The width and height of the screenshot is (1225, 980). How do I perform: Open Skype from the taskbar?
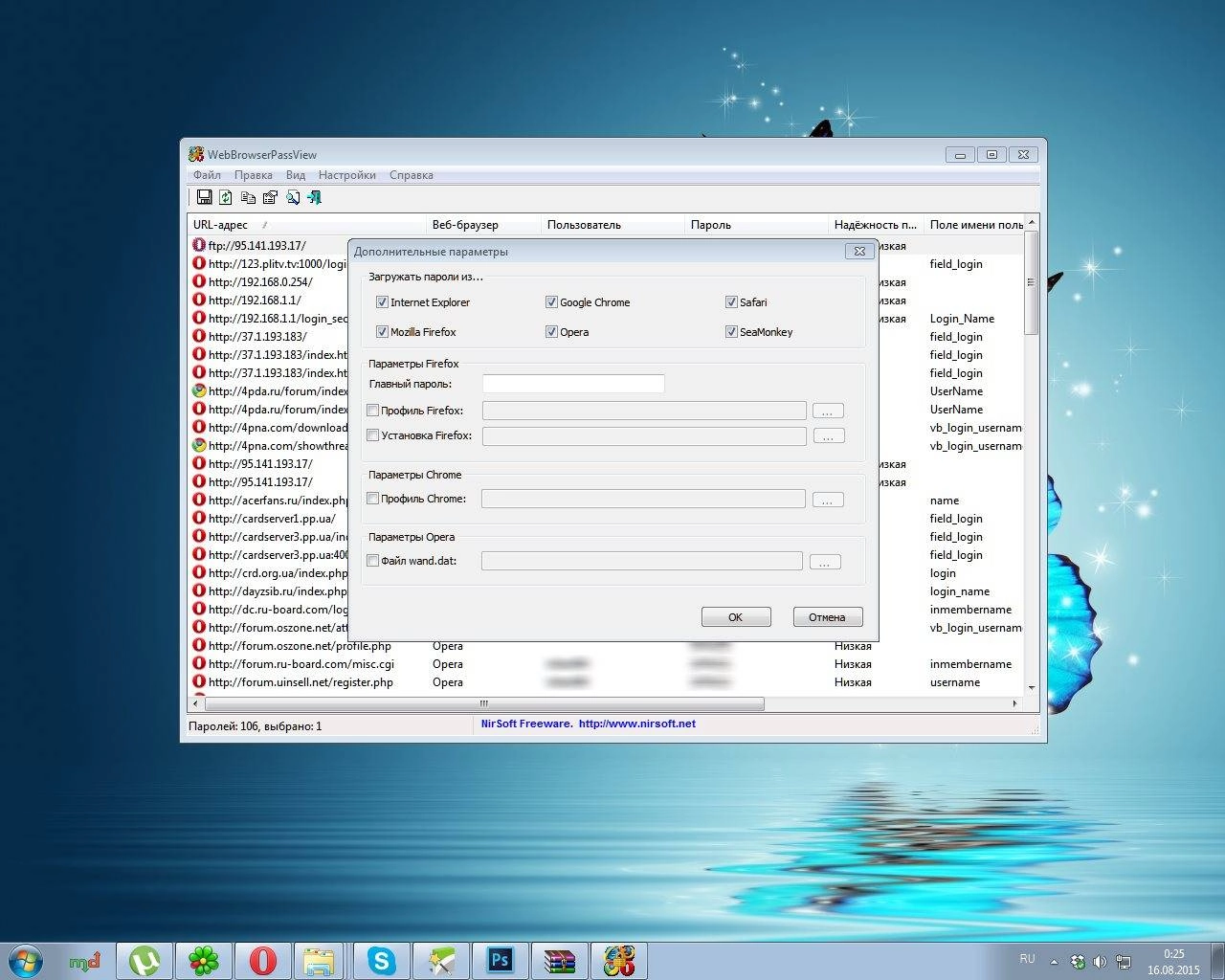(381, 961)
